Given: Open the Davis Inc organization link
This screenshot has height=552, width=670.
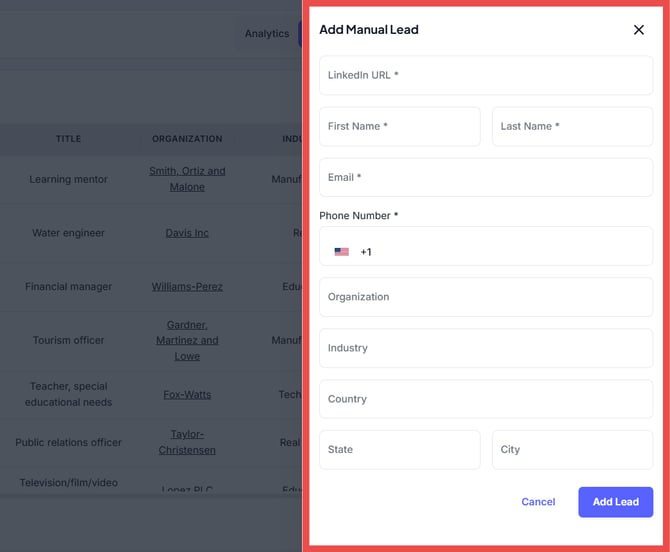Looking at the screenshot, I should point(187,233).
